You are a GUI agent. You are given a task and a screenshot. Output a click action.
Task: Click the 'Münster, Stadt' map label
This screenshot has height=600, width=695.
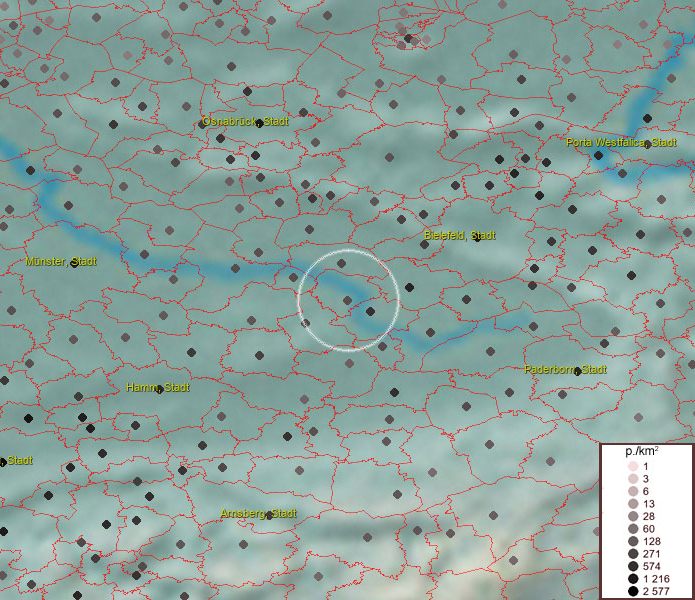(x=61, y=261)
